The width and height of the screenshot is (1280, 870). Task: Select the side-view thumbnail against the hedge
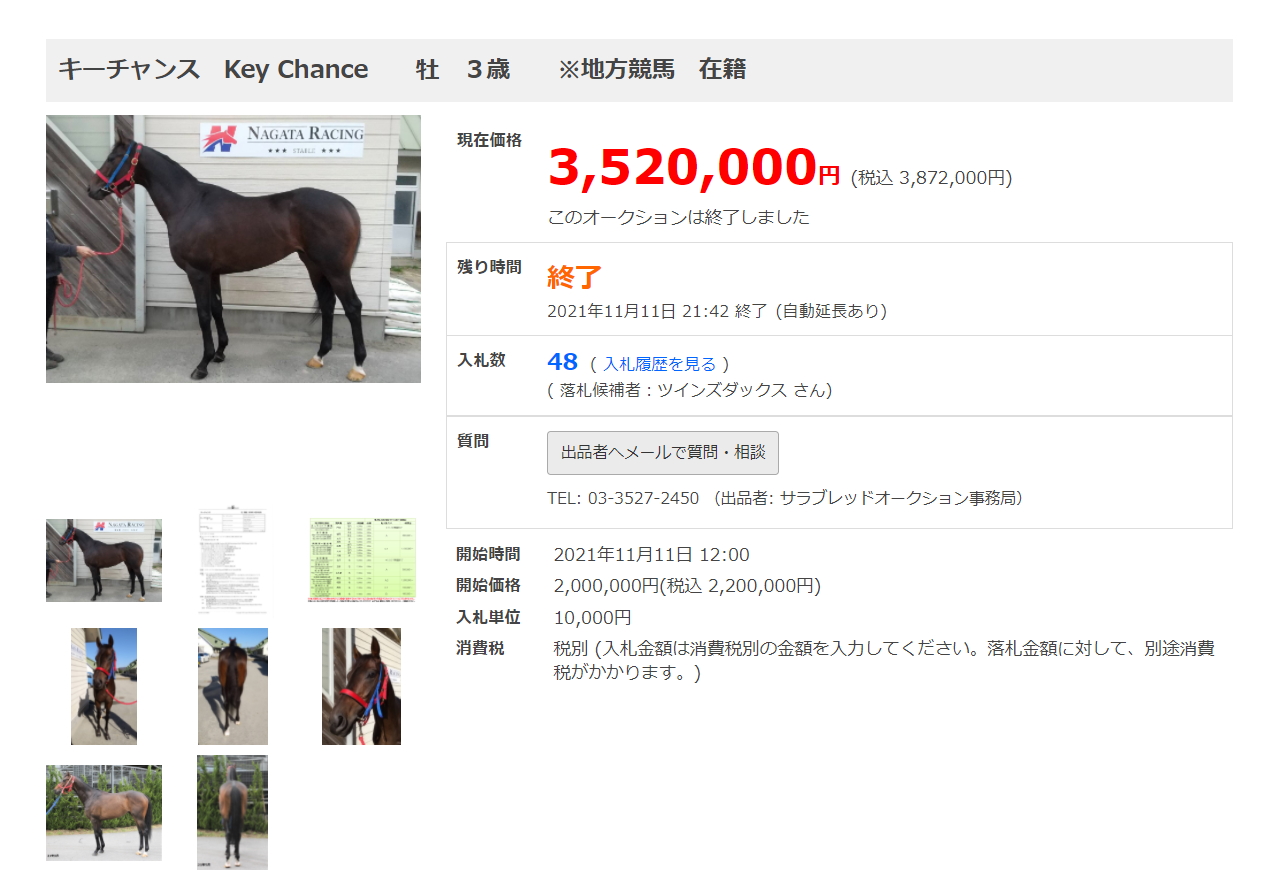[x=104, y=813]
